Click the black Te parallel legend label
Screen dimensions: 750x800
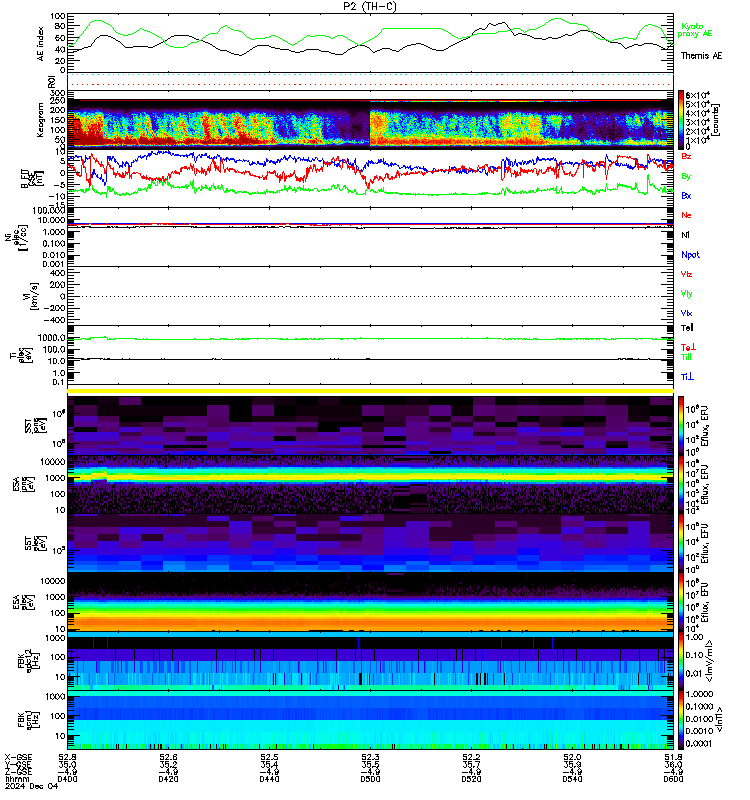click(x=687, y=328)
